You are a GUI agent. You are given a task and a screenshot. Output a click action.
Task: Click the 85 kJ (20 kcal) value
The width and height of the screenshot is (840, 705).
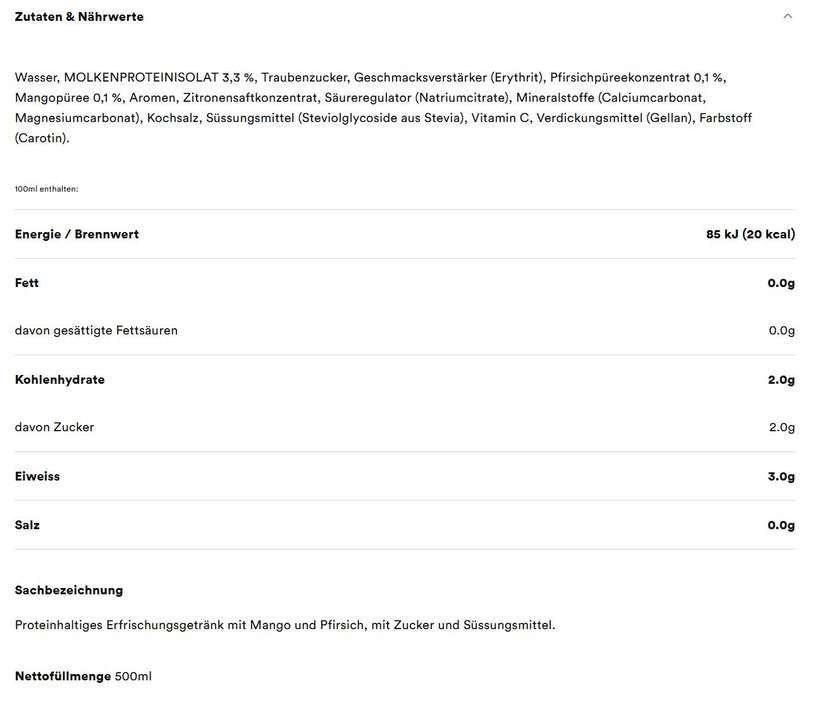click(751, 234)
